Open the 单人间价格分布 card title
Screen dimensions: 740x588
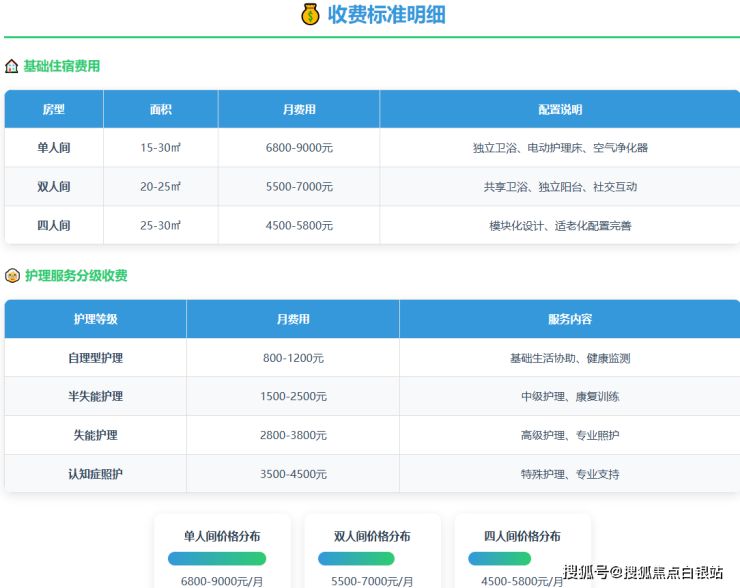(x=222, y=536)
